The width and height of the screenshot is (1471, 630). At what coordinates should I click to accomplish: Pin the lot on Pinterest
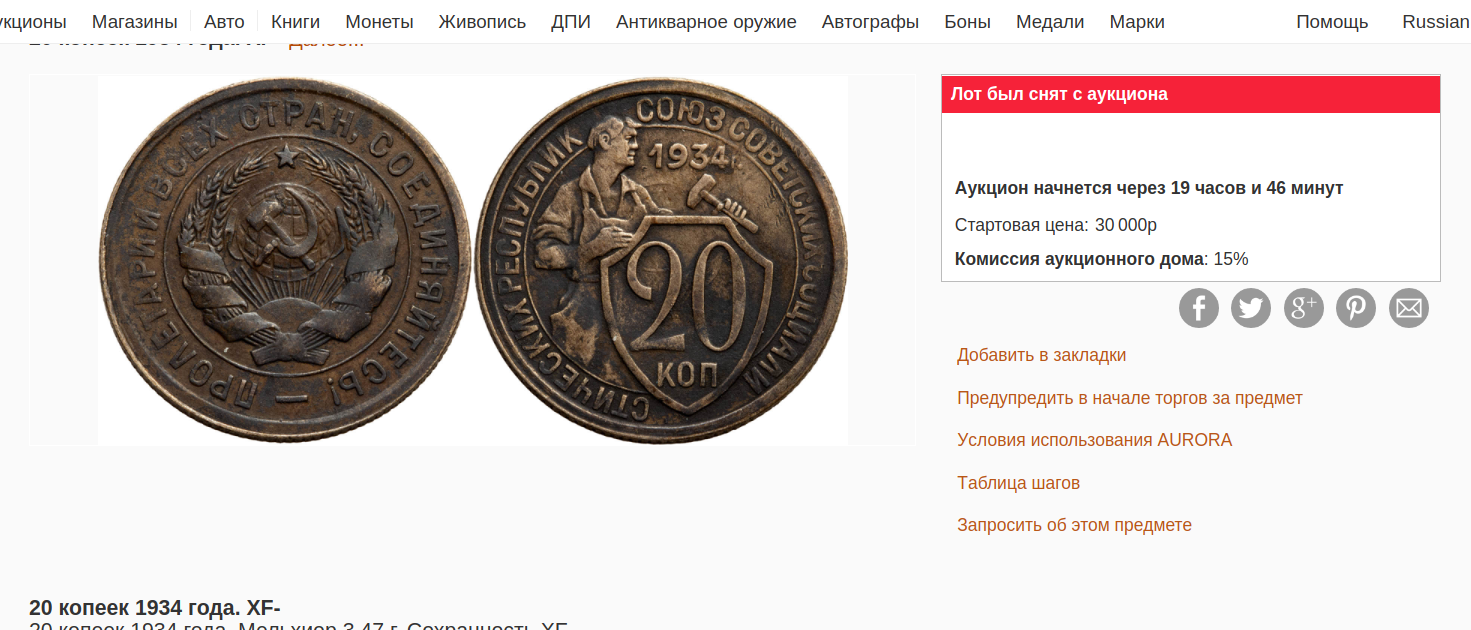(1356, 308)
